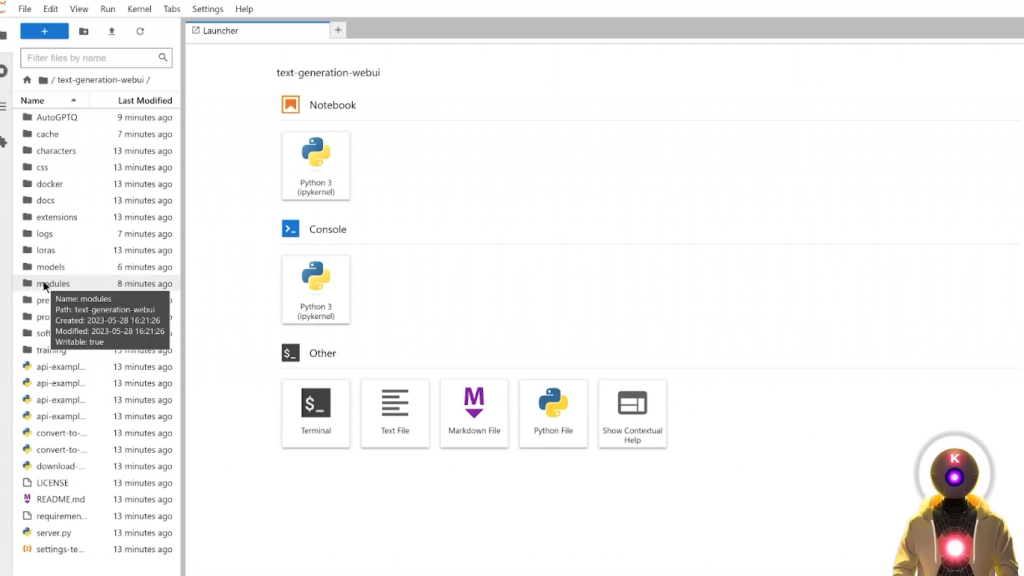Click the 9 minutes ago modified time
The height and width of the screenshot is (576, 1024).
click(145, 118)
